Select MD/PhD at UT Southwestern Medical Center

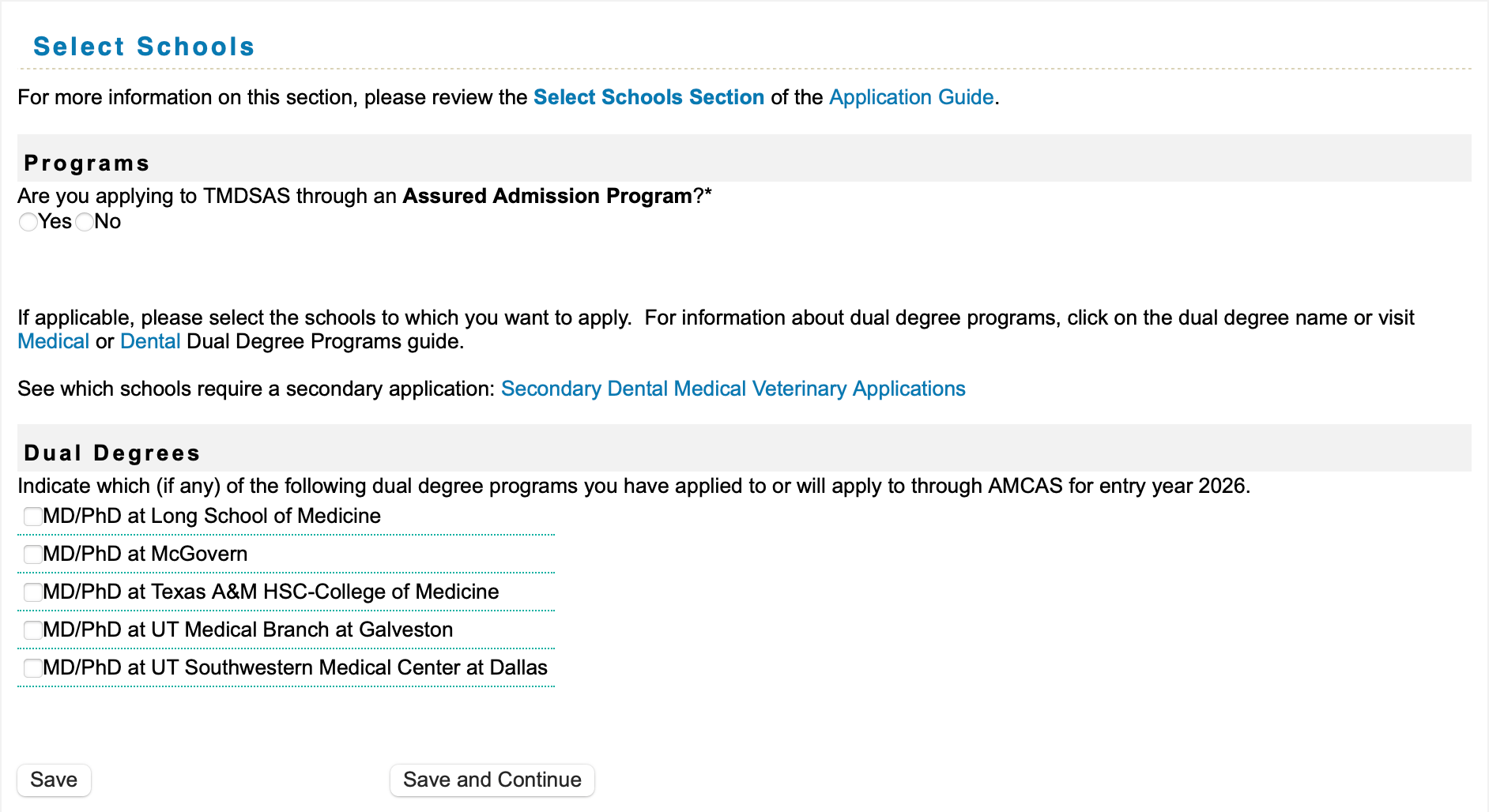(32, 668)
